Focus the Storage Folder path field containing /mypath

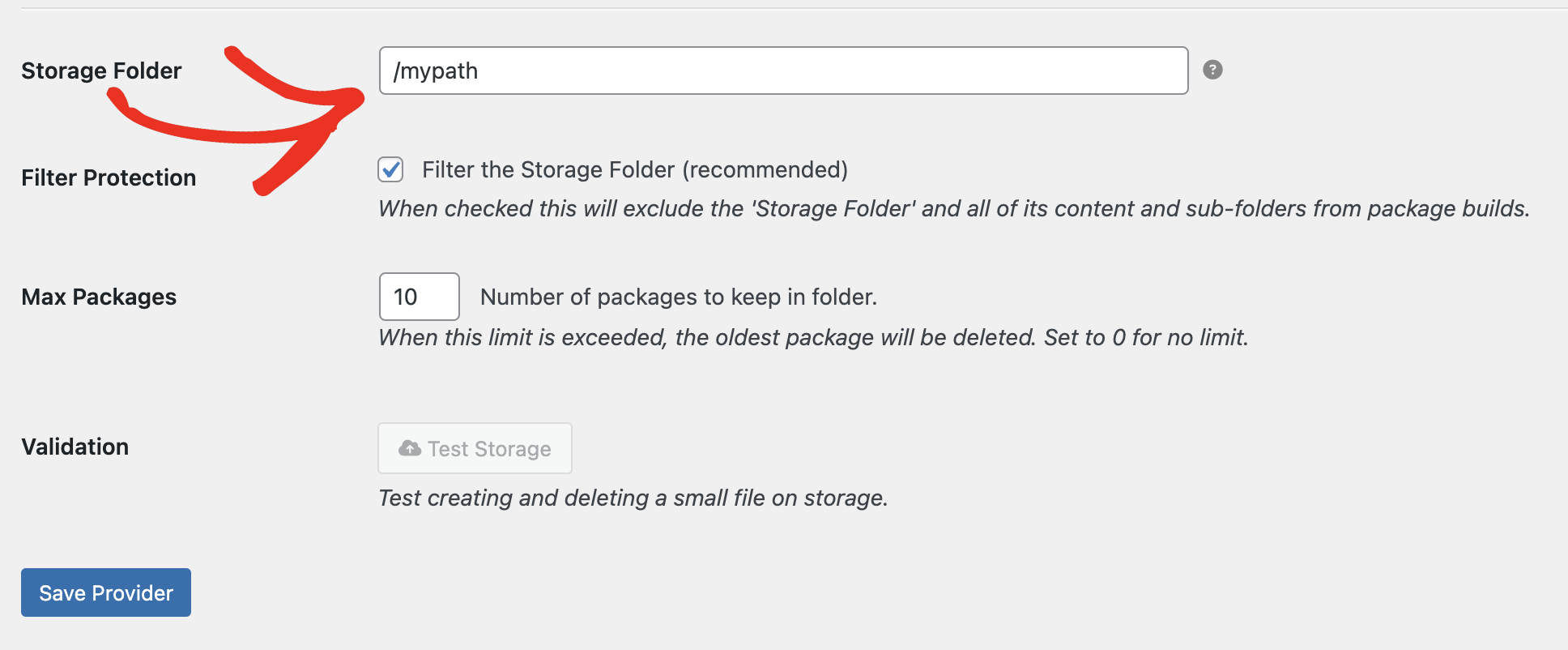(783, 71)
